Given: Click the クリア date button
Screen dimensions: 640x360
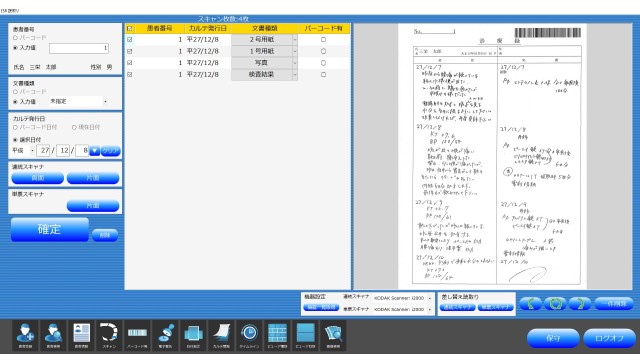Looking at the screenshot, I should point(110,151).
